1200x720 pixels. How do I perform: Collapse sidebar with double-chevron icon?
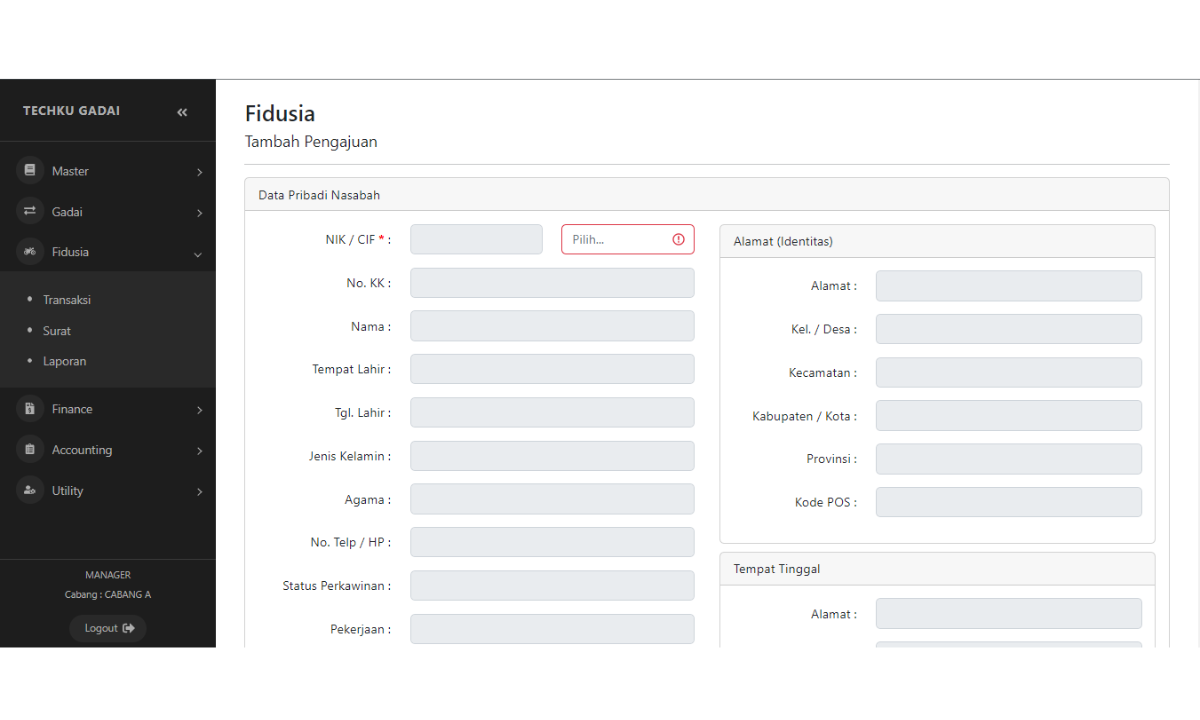182,112
